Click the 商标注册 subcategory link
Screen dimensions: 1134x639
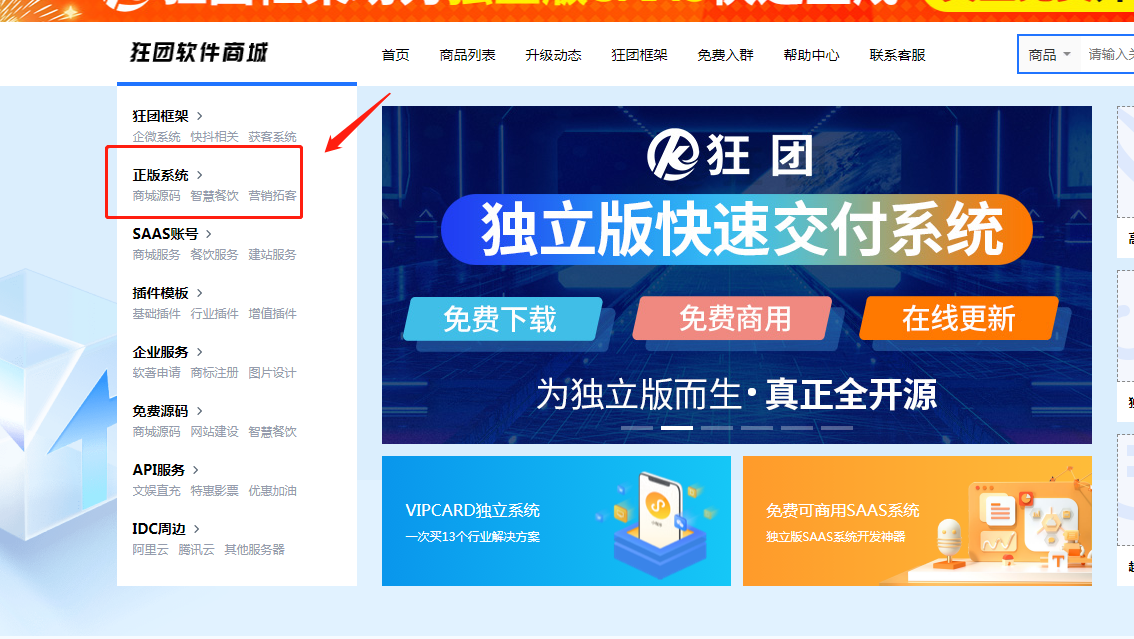click(214, 373)
